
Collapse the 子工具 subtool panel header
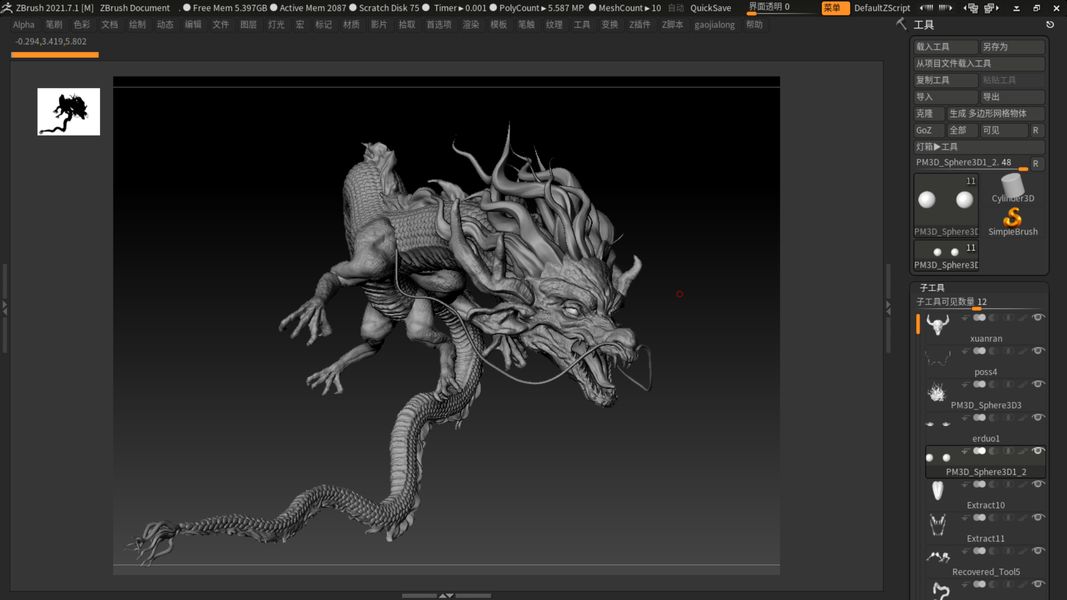click(932, 288)
